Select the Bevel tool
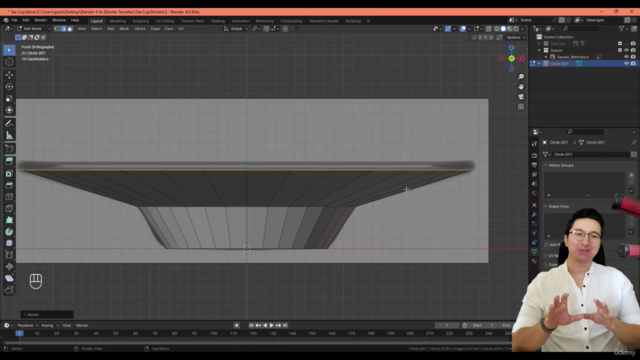Screen dimensions: 640x360 (x=9, y=185)
